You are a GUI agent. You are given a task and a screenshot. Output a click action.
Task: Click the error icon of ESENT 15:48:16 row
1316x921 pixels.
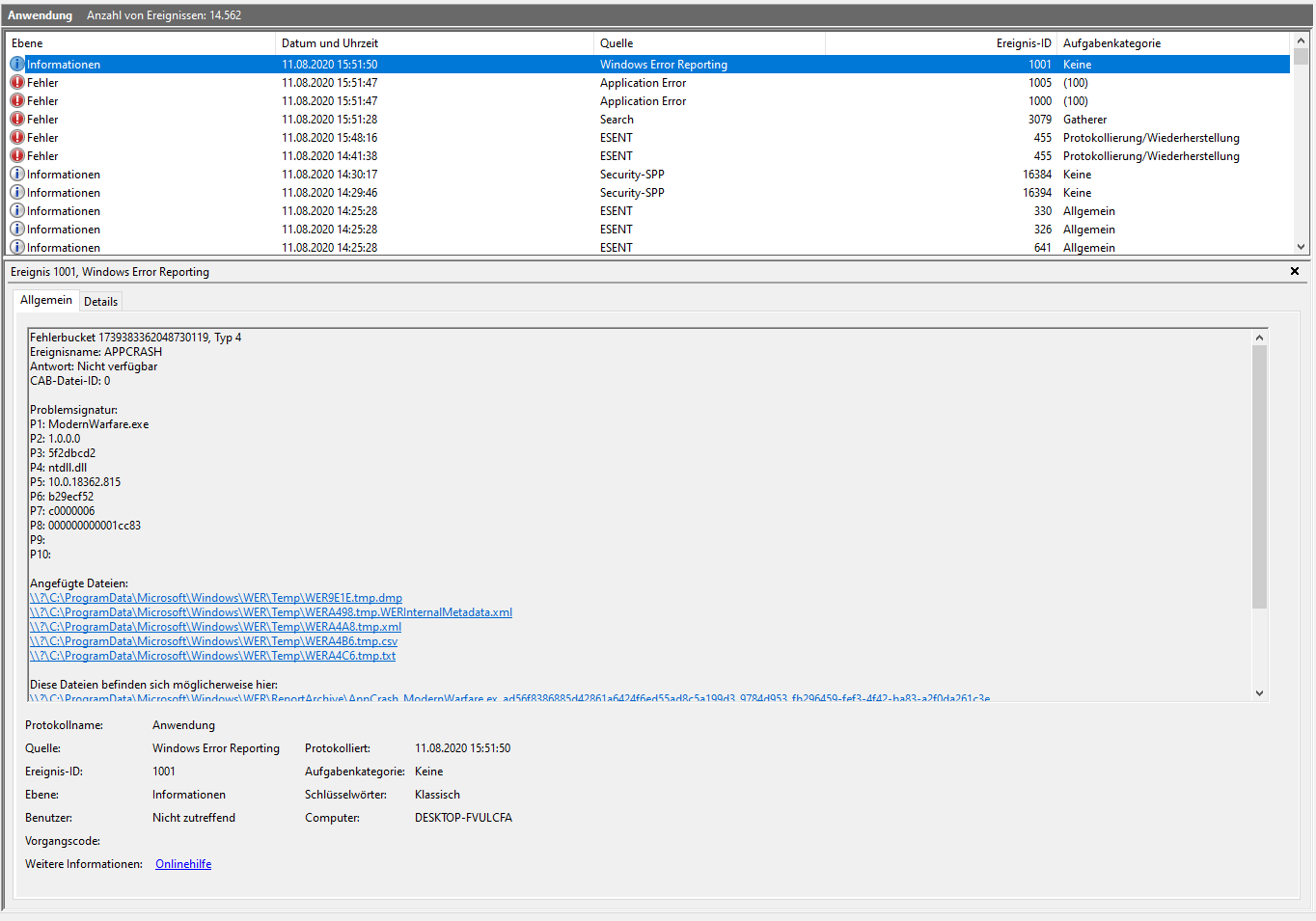[17, 137]
